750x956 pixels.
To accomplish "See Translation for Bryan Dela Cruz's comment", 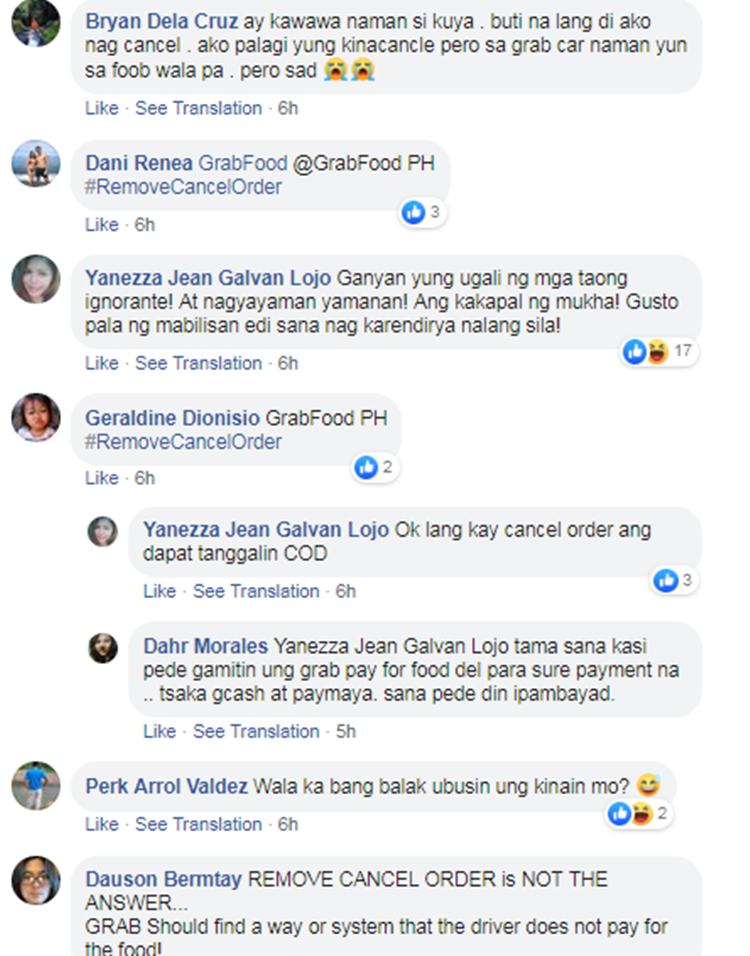I will 198,108.
